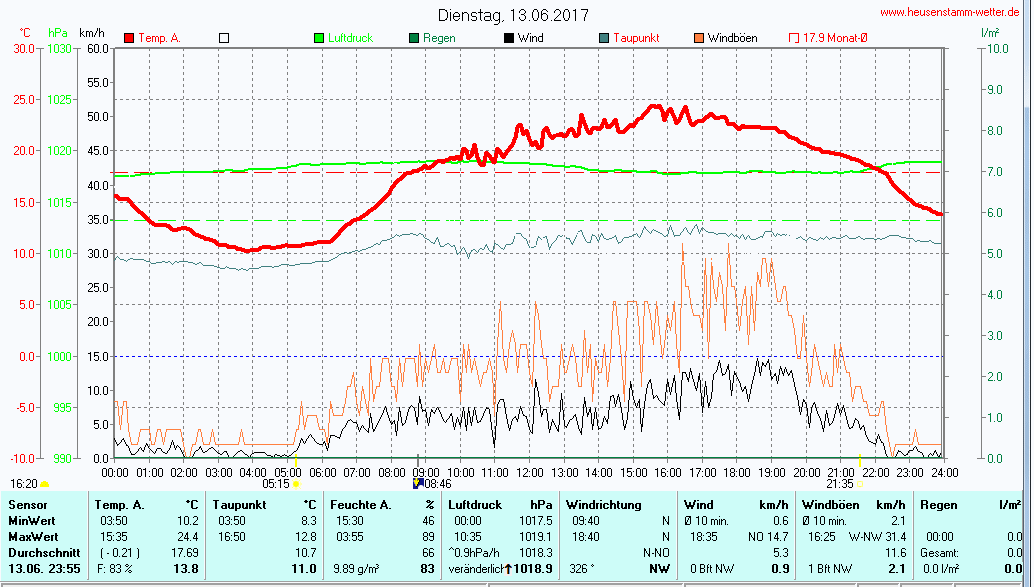Click the orange Windböen legend square
Viewport: 1034px width, 587px height.
(699, 38)
